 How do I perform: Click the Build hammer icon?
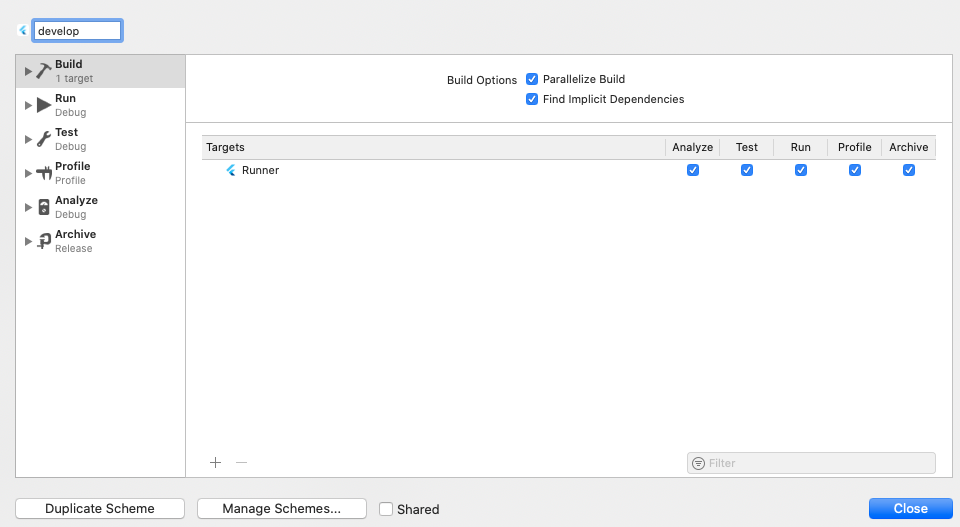44,71
